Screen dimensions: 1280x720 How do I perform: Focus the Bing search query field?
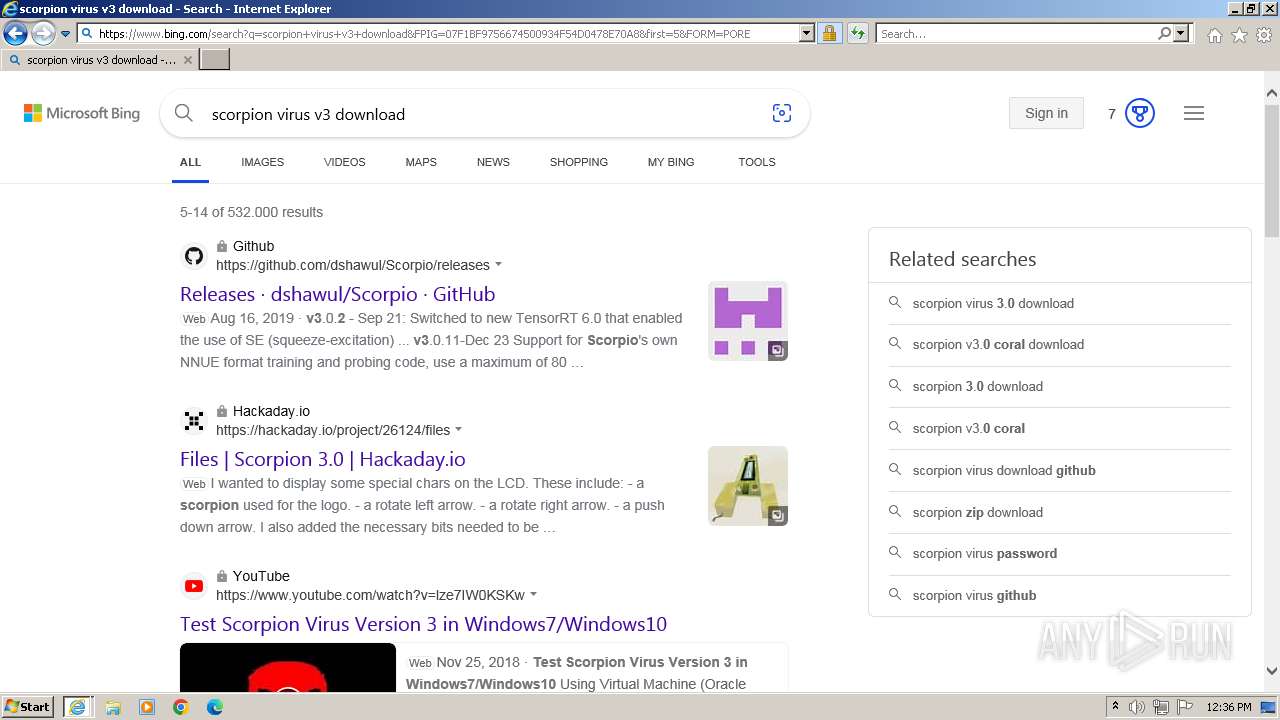click(480, 114)
